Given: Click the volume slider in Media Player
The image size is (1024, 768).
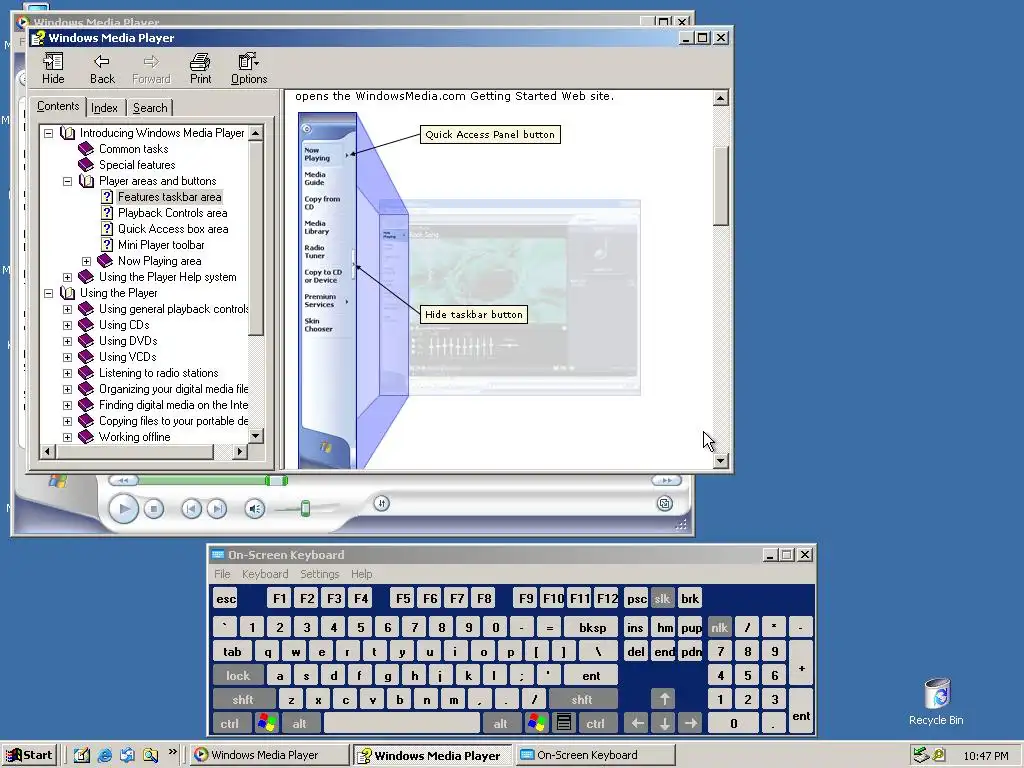Looking at the screenshot, I should 305,508.
